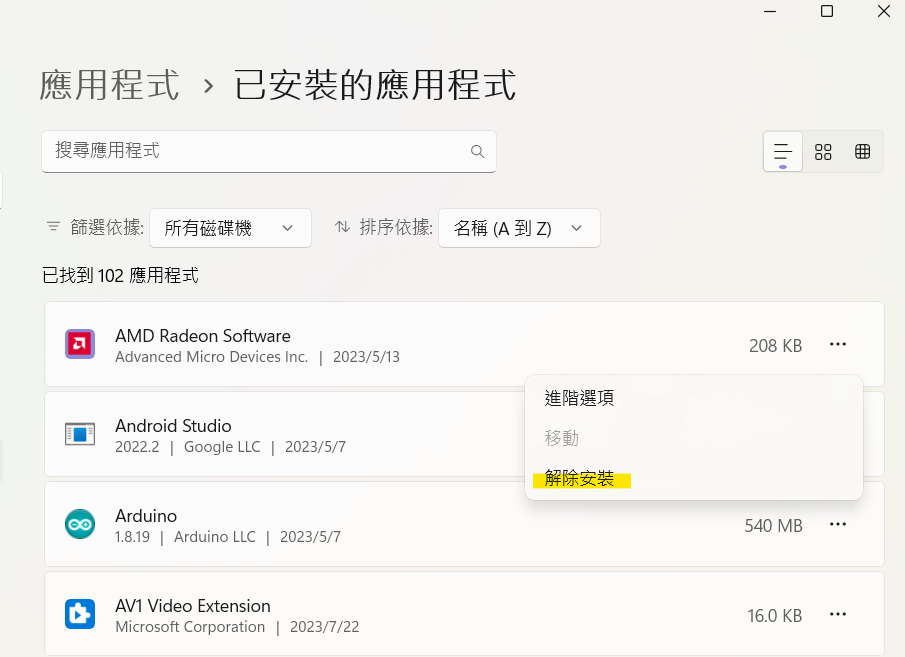The width and height of the screenshot is (905, 657).
Task: Focus the 搜尋應用程式 search field
Action: 269,151
